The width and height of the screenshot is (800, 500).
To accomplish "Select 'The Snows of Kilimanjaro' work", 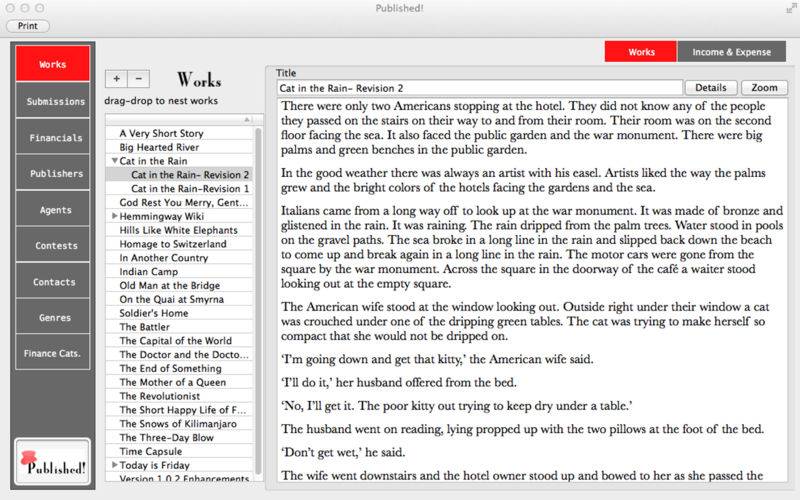I will pos(179,423).
